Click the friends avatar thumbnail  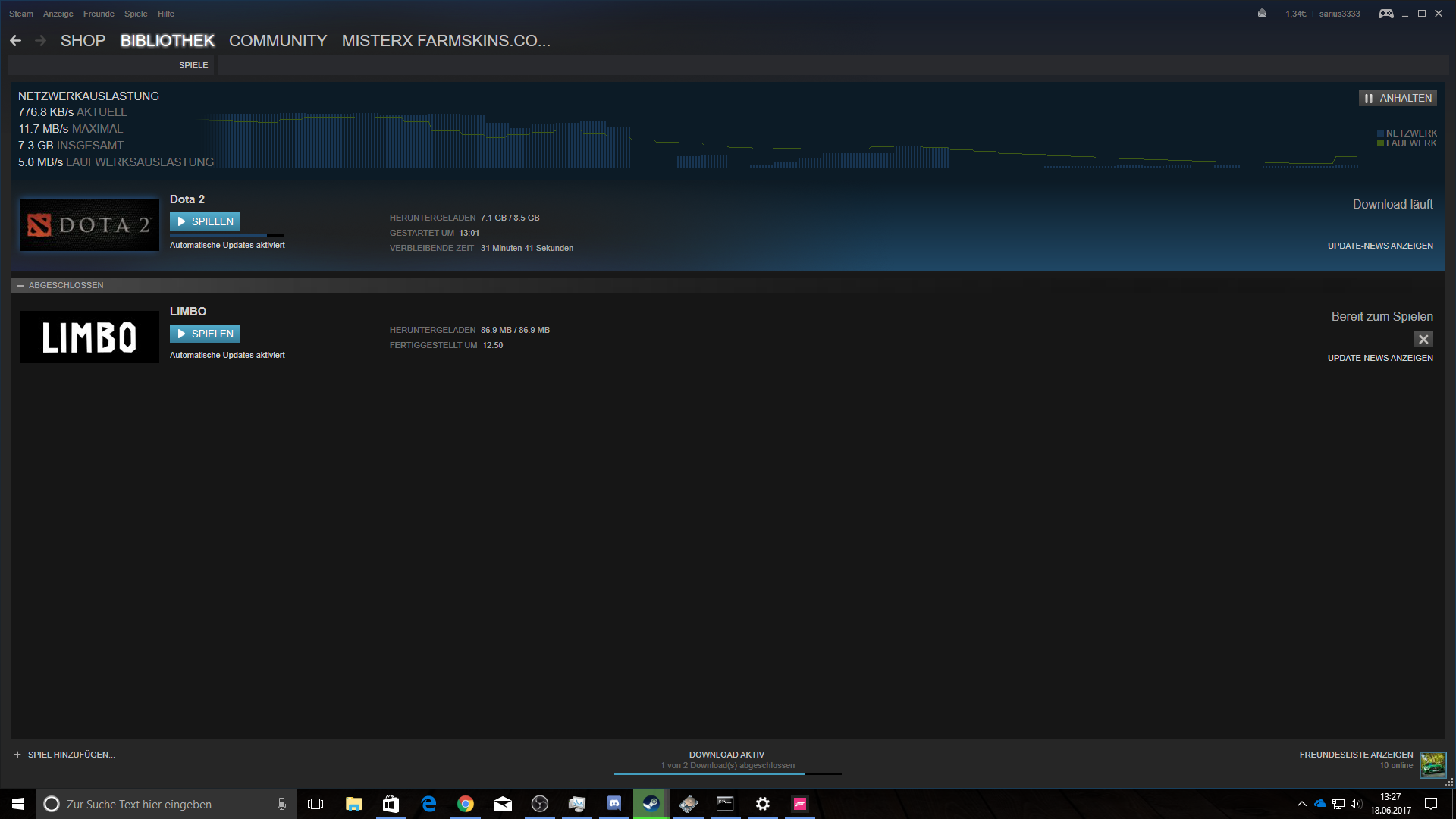[x=1432, y=764]
